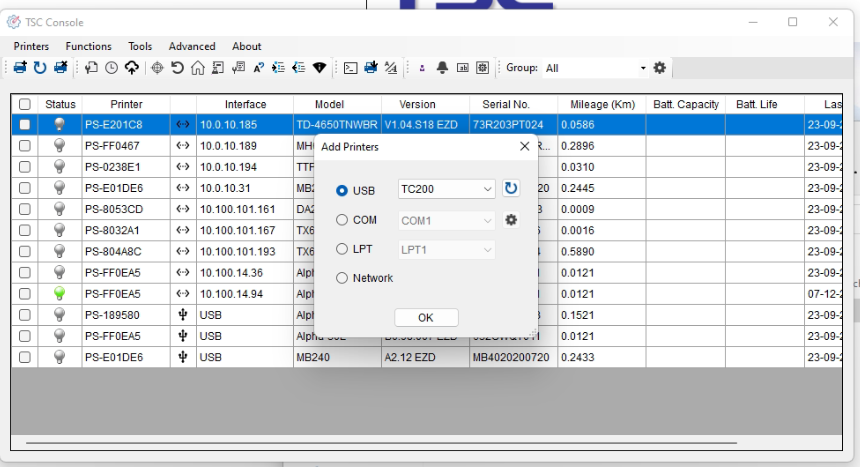The height and width of the screenshot is (467, 860).
Task: Click the Wi-Fi icon in toolbar
Action: pyautogui.click(x=320, y=68)
